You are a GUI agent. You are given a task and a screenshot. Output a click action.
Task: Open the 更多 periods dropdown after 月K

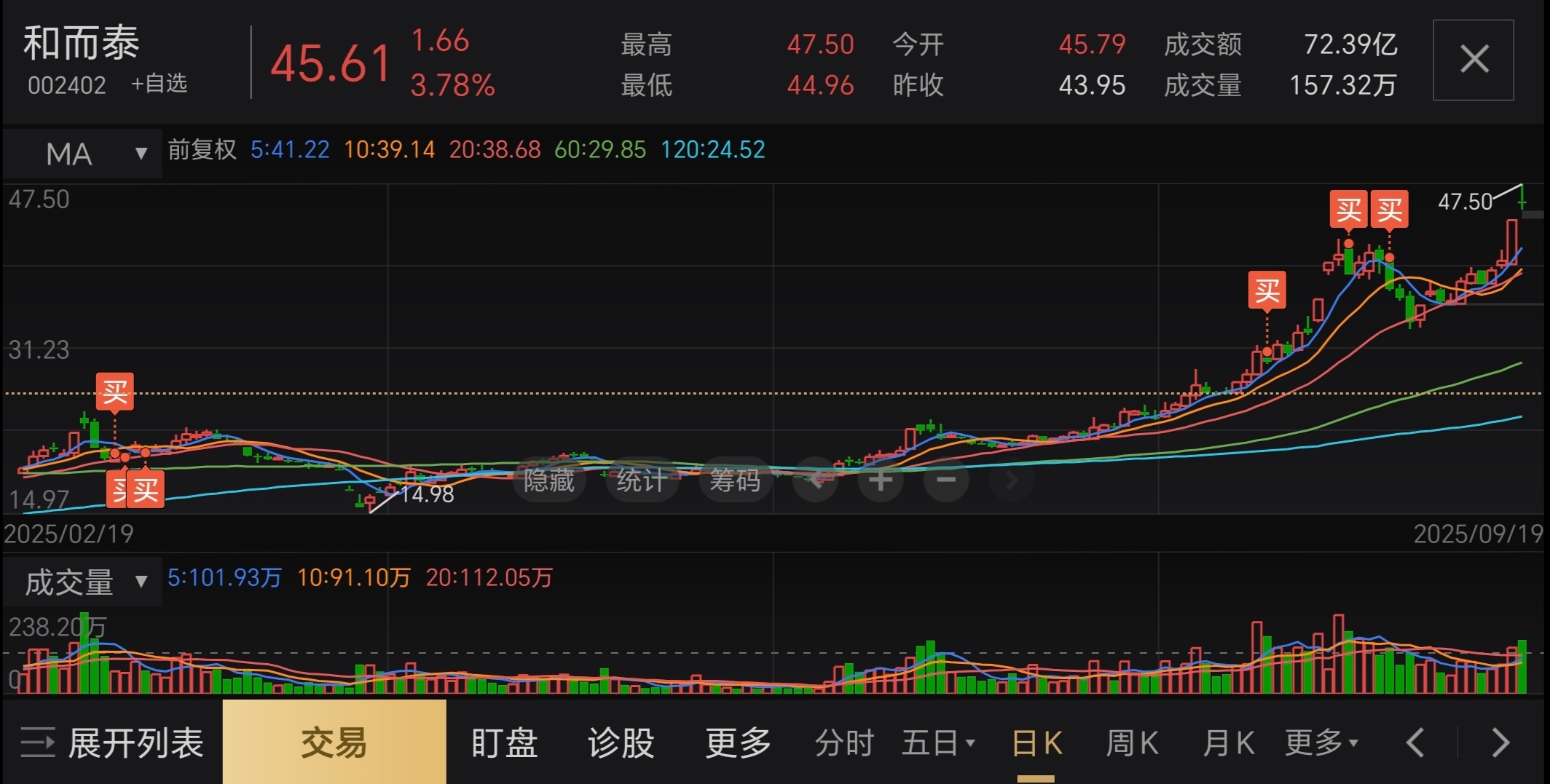click(1321, 743)
